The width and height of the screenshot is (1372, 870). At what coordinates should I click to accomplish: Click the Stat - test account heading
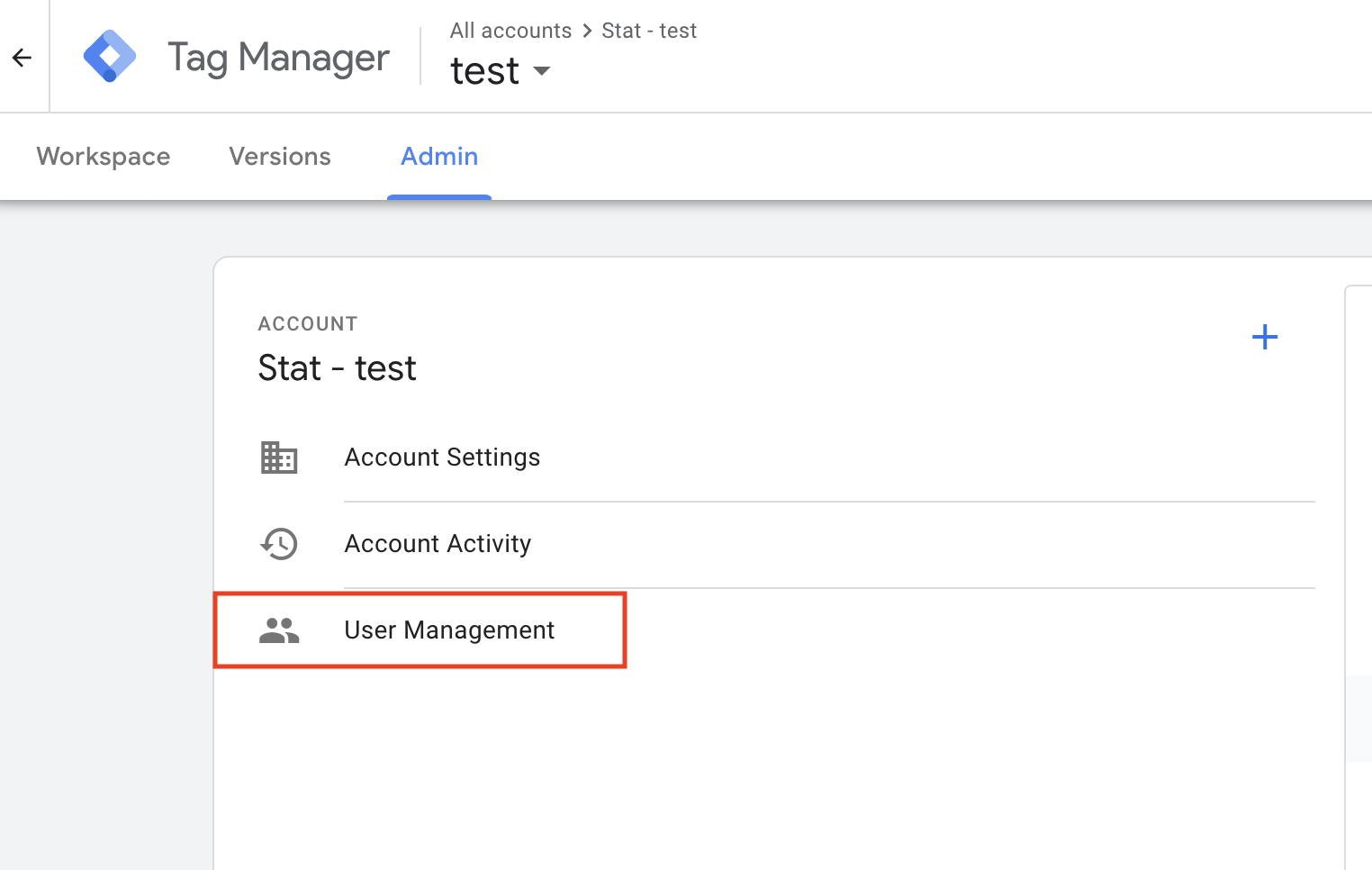click(x=337, y=367)
